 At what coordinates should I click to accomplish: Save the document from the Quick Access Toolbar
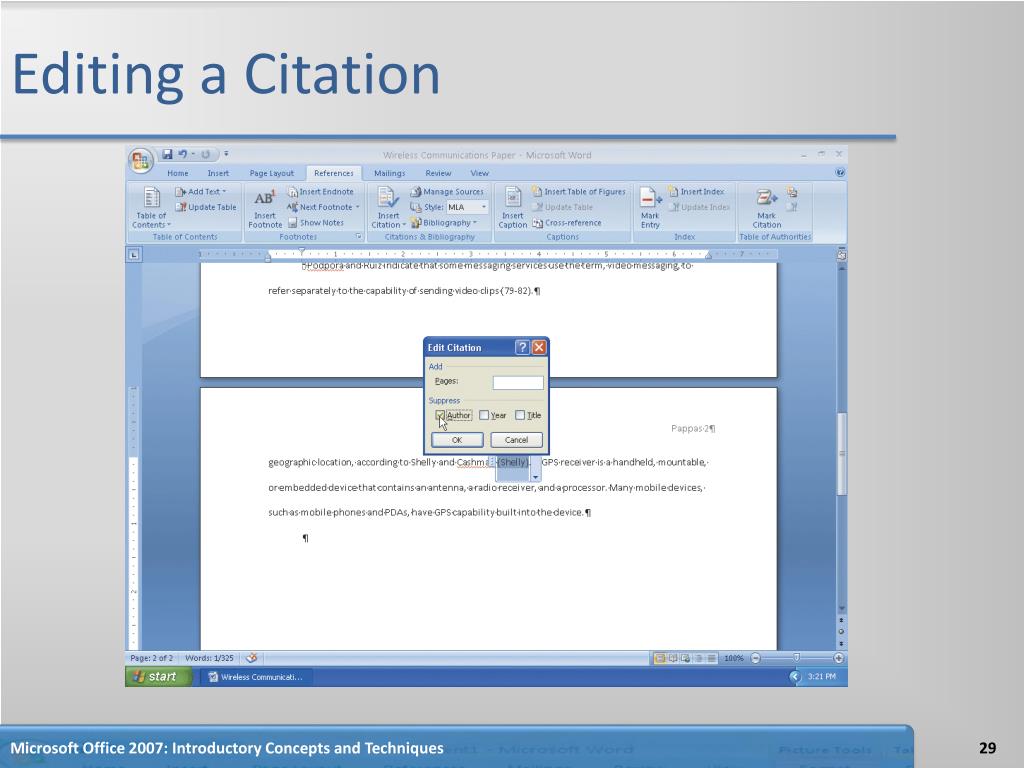(x=167, y=154)
